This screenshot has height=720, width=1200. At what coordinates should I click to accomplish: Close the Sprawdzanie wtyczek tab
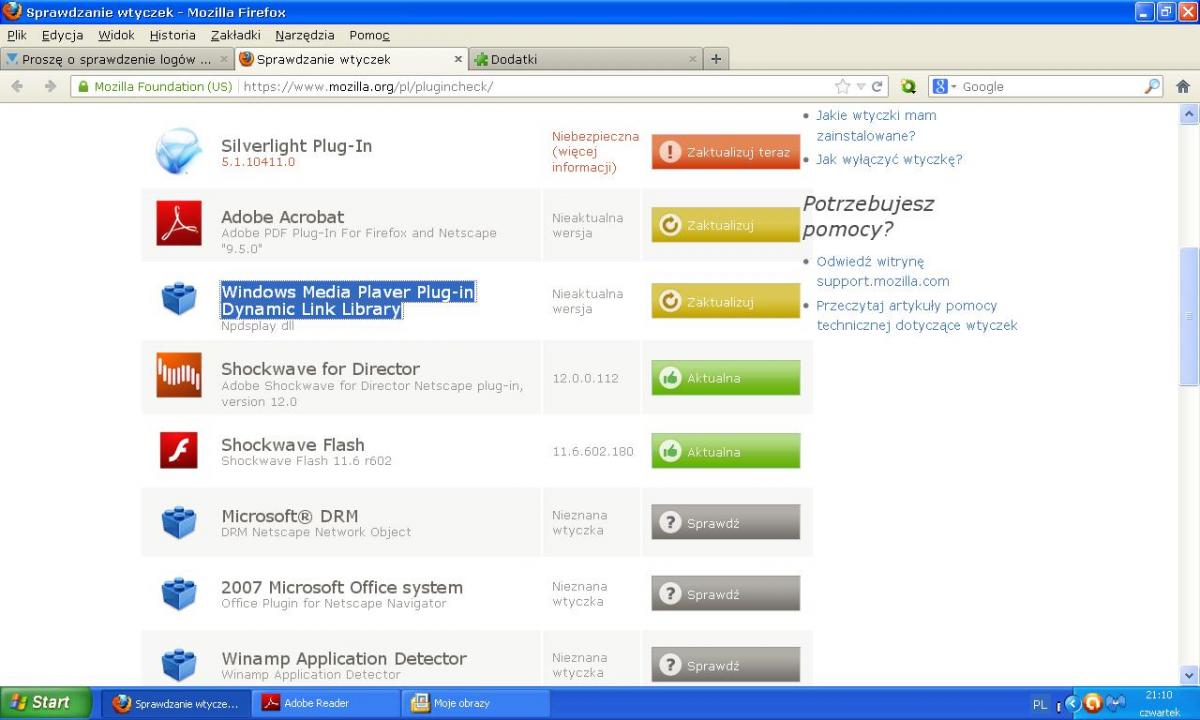tap(458, 59)
